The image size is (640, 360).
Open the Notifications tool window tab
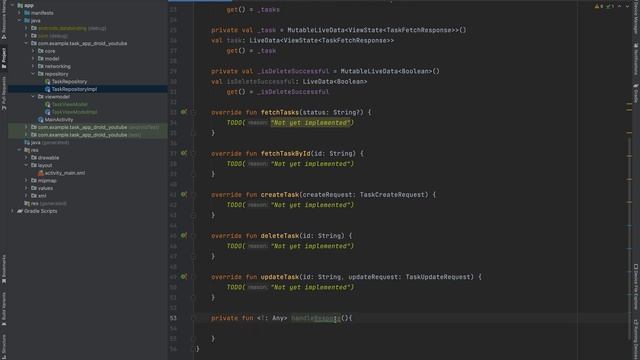636,59
